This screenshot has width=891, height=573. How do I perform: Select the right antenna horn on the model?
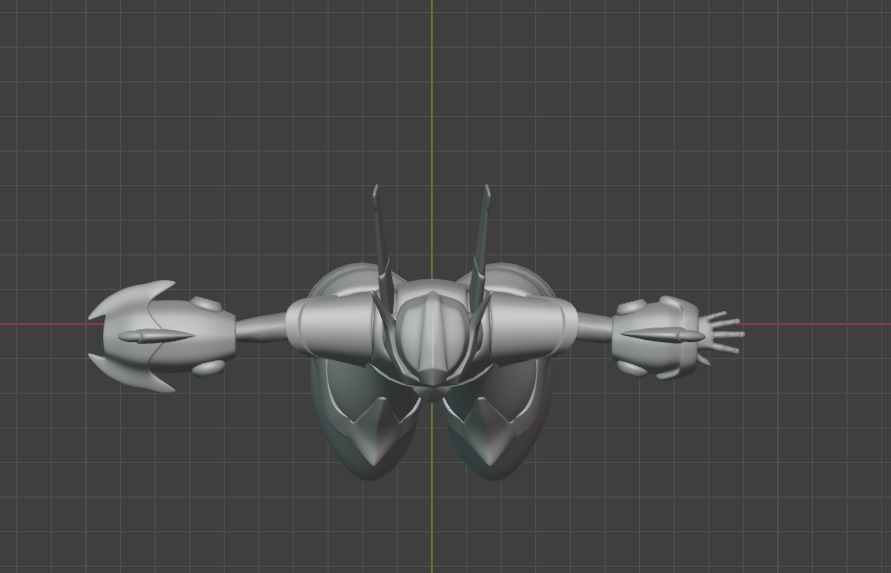(480, 247)
